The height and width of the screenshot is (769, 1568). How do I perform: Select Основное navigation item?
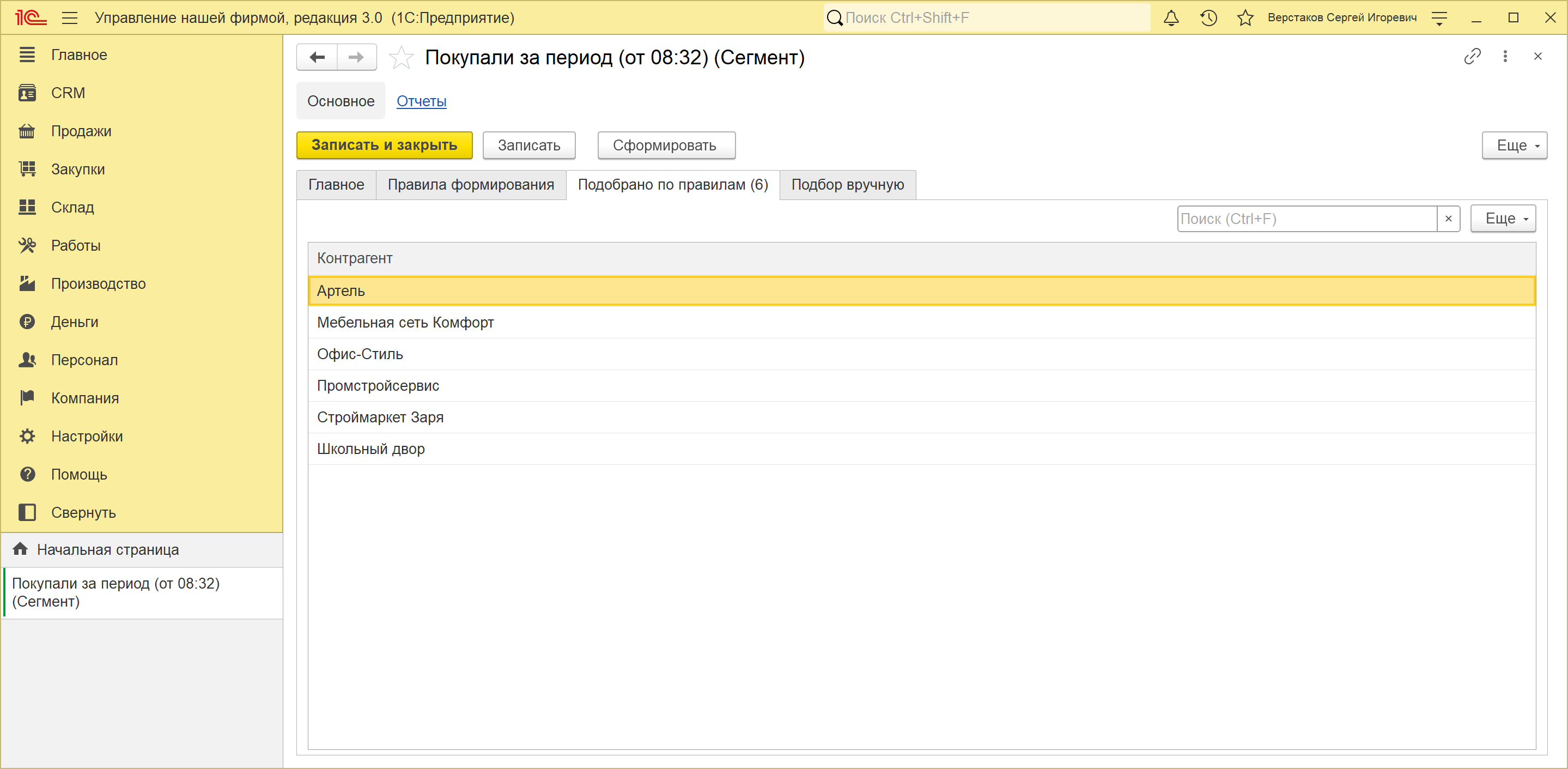pos(341,101)
